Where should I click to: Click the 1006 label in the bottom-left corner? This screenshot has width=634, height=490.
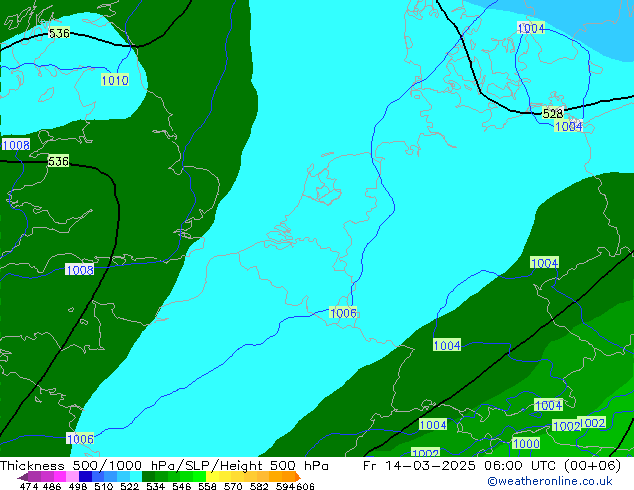click(x=80, y=439)
